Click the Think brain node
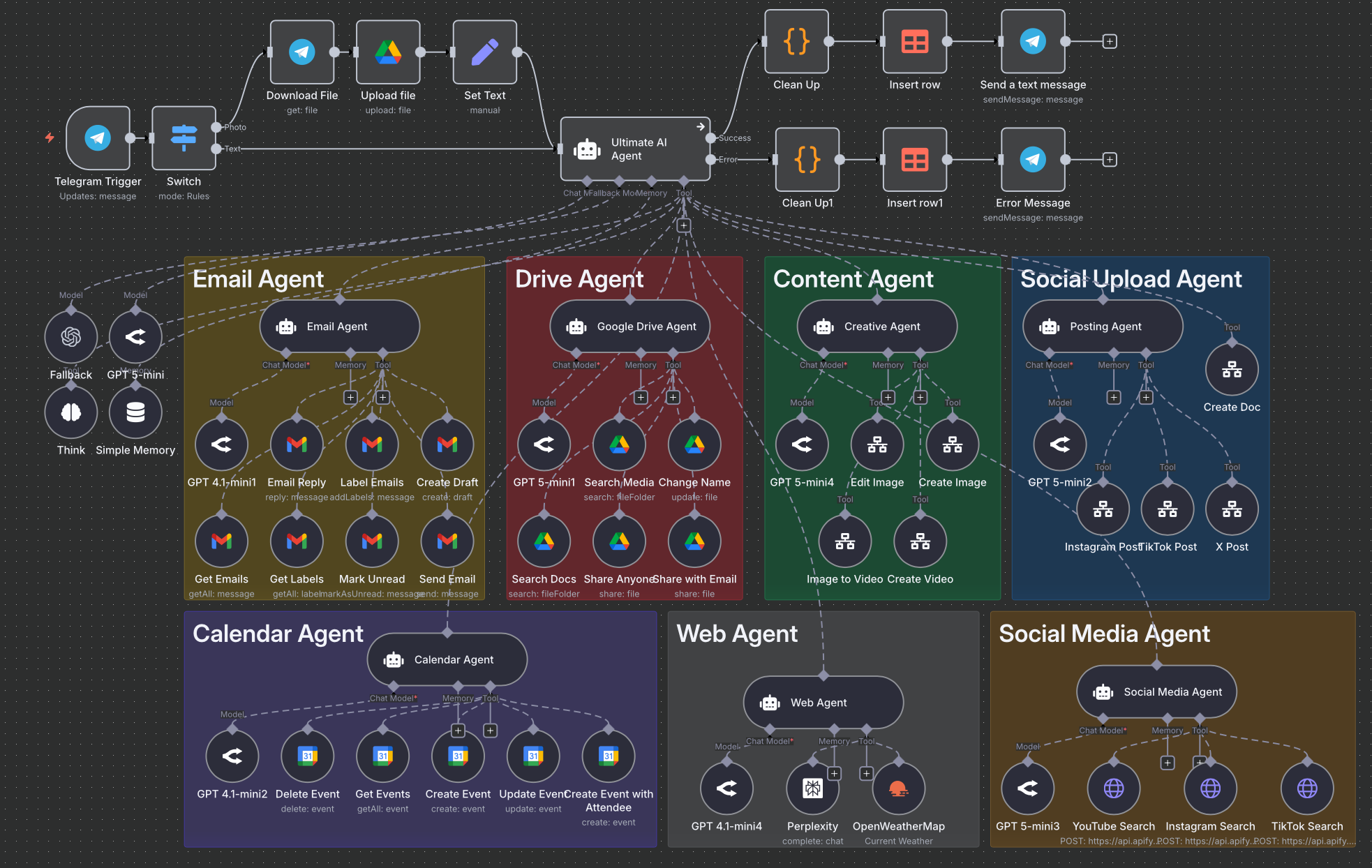The width and height of the screenshot is (1372, 868). tap(71, 412)
